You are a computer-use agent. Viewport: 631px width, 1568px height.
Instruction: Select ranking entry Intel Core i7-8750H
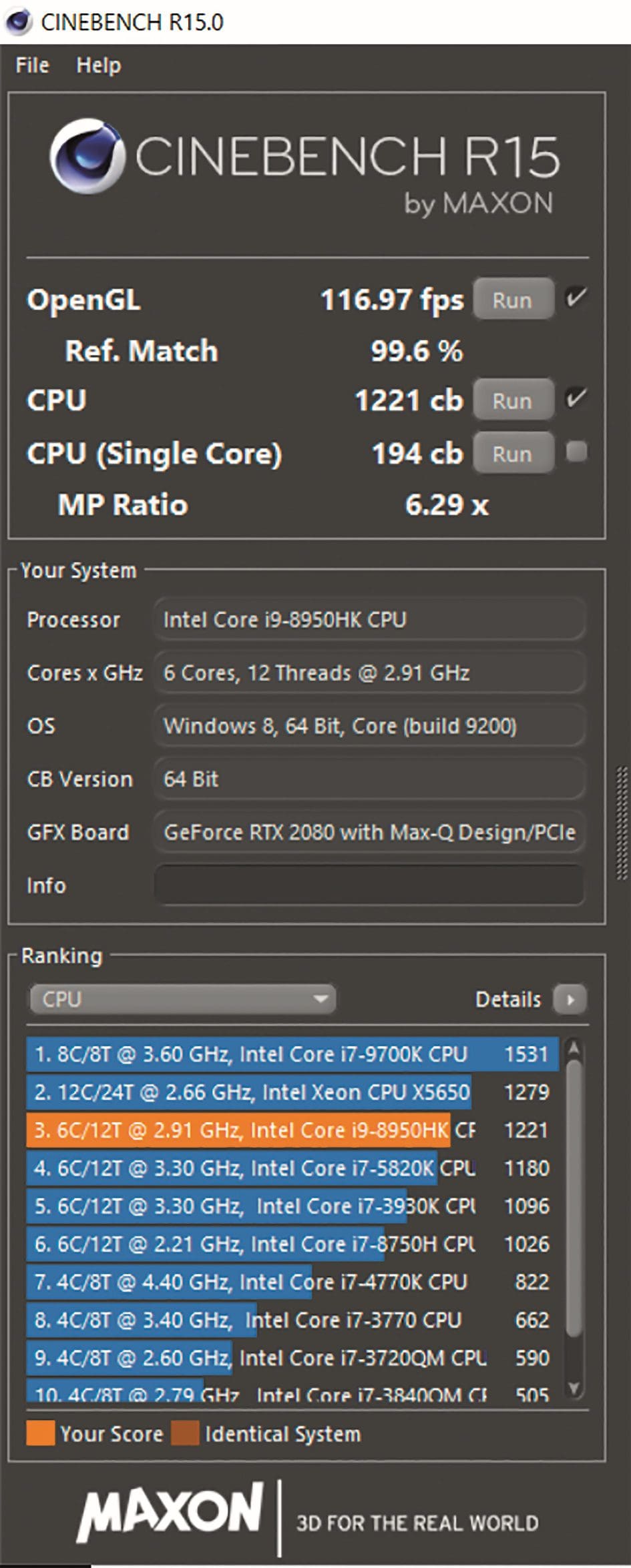292,1244
